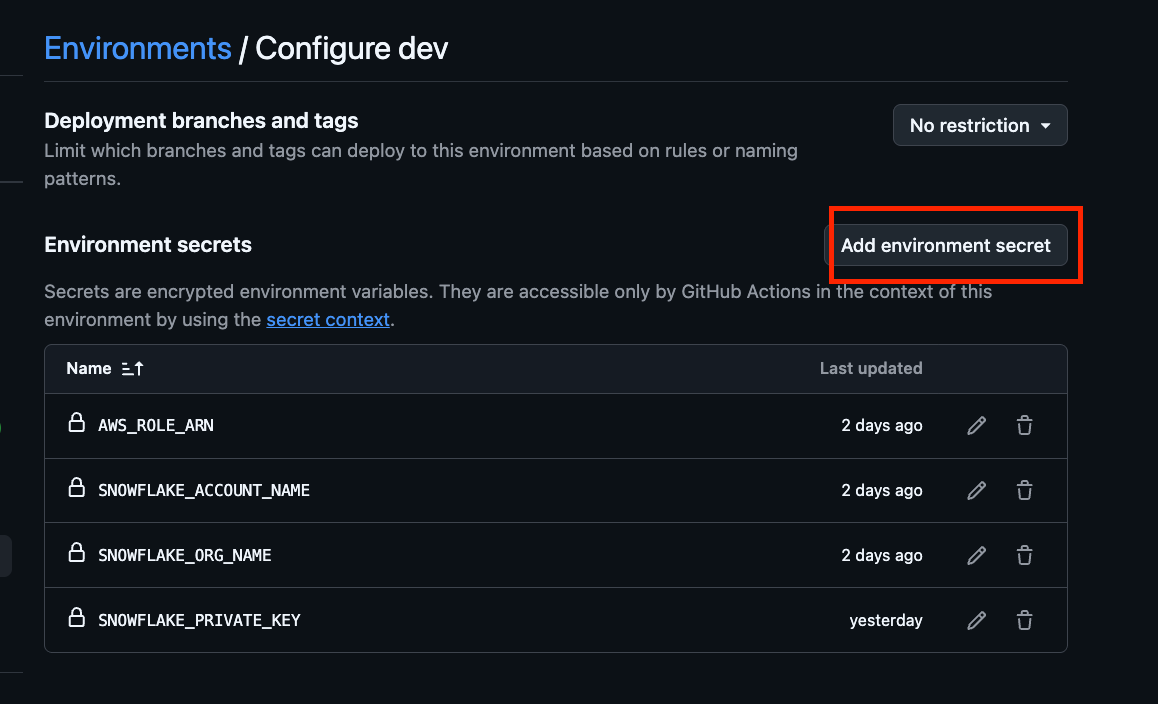
Task: Delete the AWS_ROLE_ARN secret trash icon
Action: tap(1024, 426)
